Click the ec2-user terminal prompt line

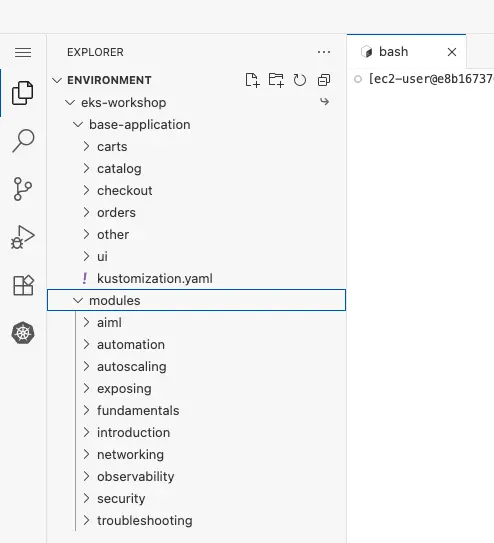point(431,79)
